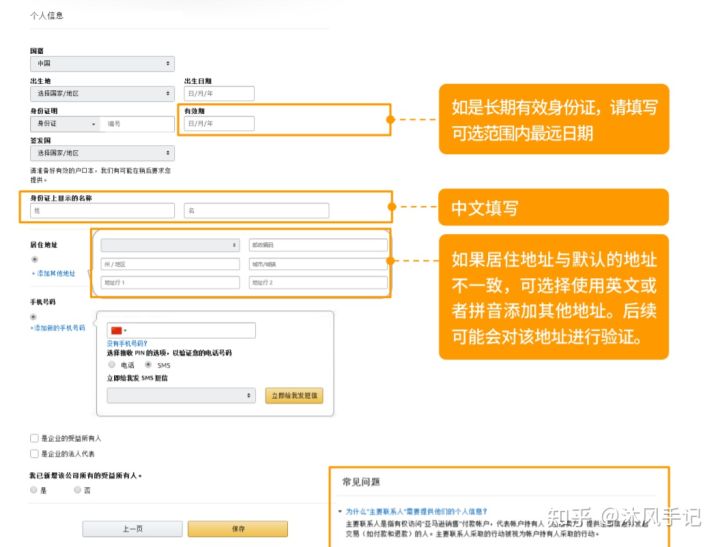This screenshot has height=547, width=720.
Task: Click the 州/地区 state input field
Action: [170, 264]
